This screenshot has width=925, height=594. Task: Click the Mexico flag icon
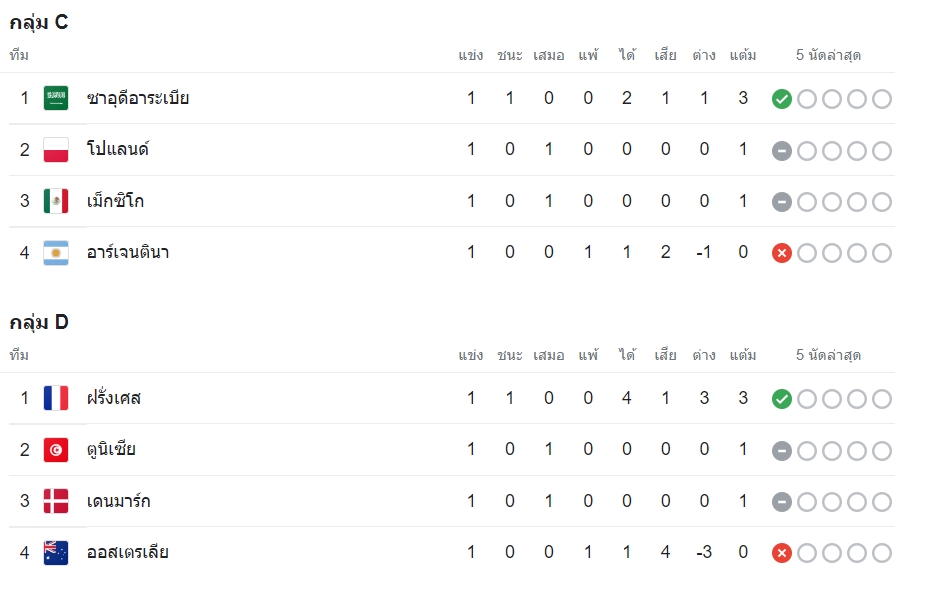click(x=56, y=201)
